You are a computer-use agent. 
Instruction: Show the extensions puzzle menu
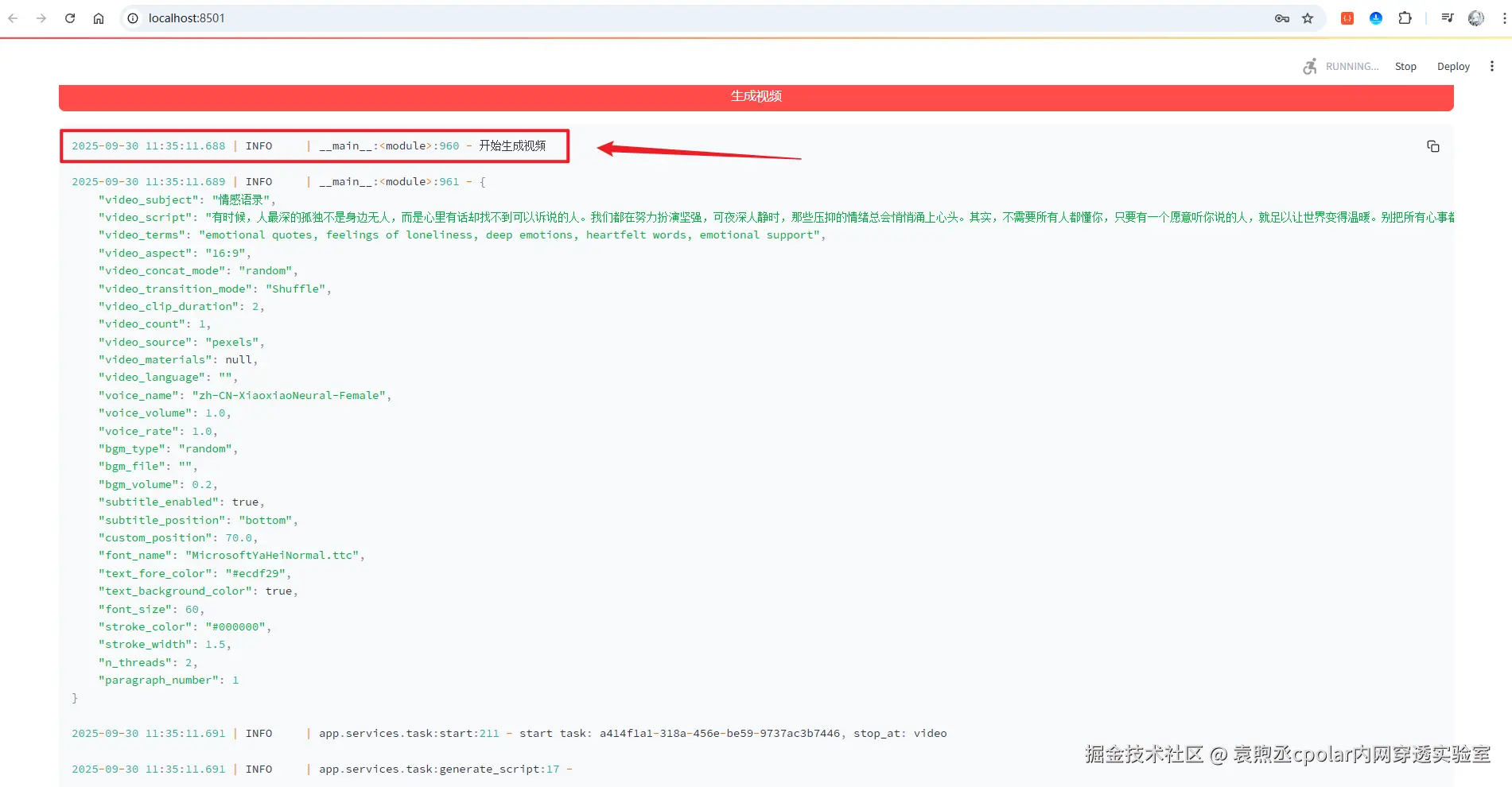(1405, 18)
